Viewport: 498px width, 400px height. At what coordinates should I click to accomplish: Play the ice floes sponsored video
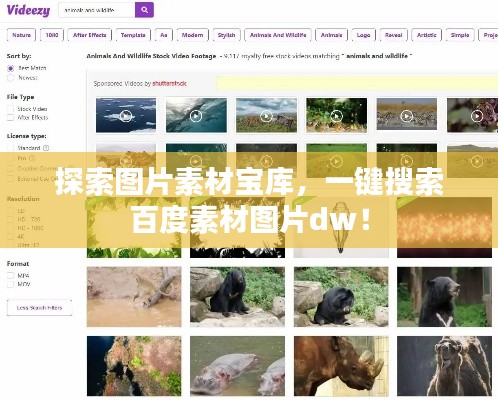pos(126,116)
